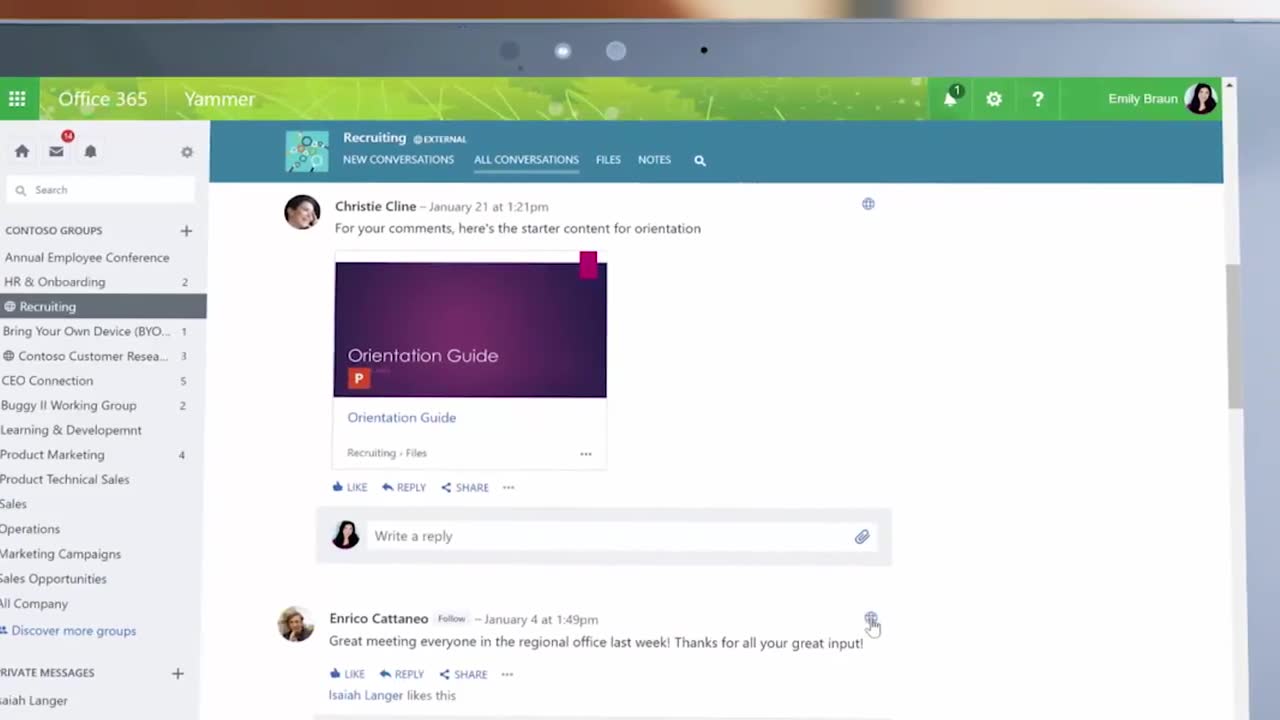
Task: Switch to the New Conversations tab
Action: click(398, 160)
